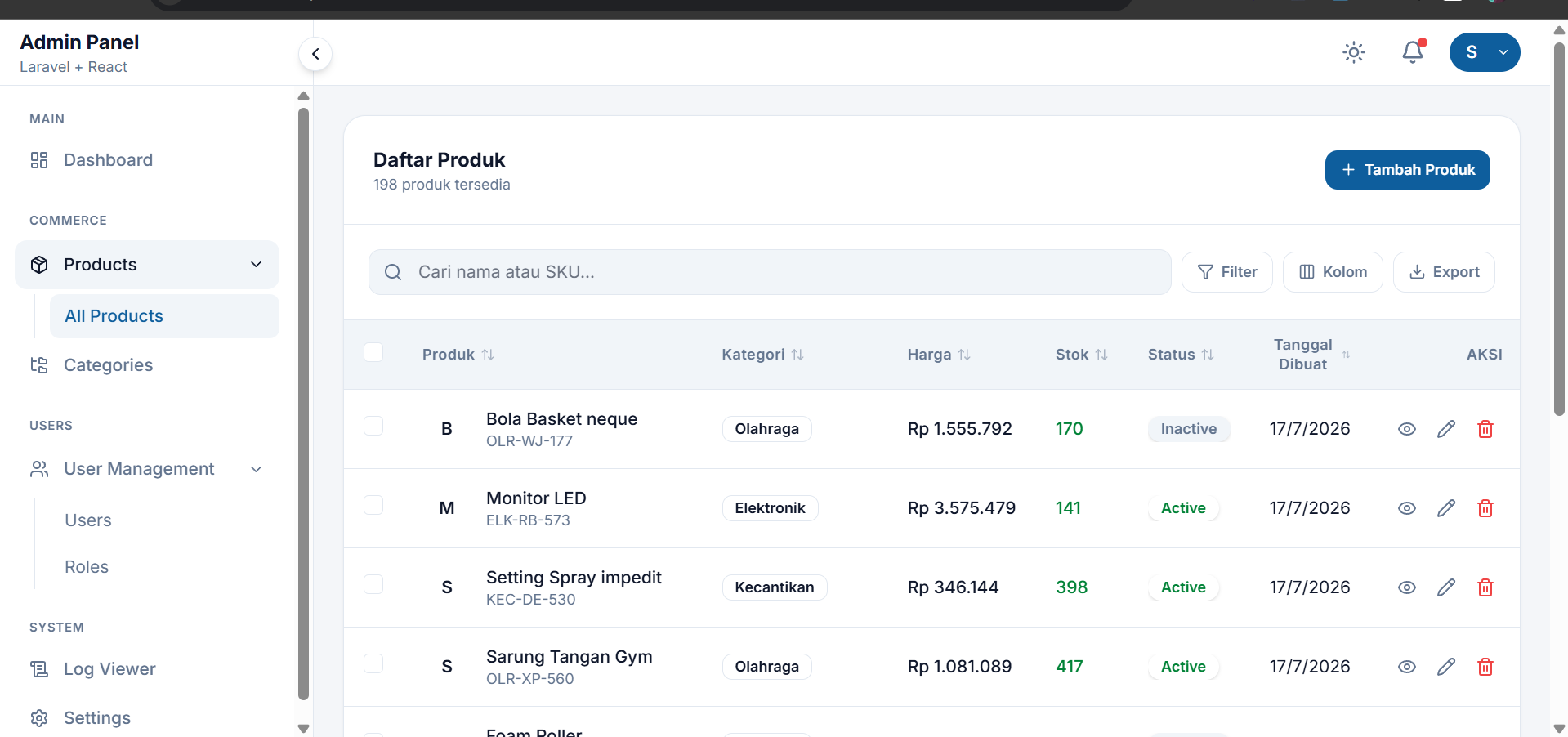The height and width of the screenshot is (737, 1568).
Task: Click the Tambah Produk button
Action: [1407, 170]
